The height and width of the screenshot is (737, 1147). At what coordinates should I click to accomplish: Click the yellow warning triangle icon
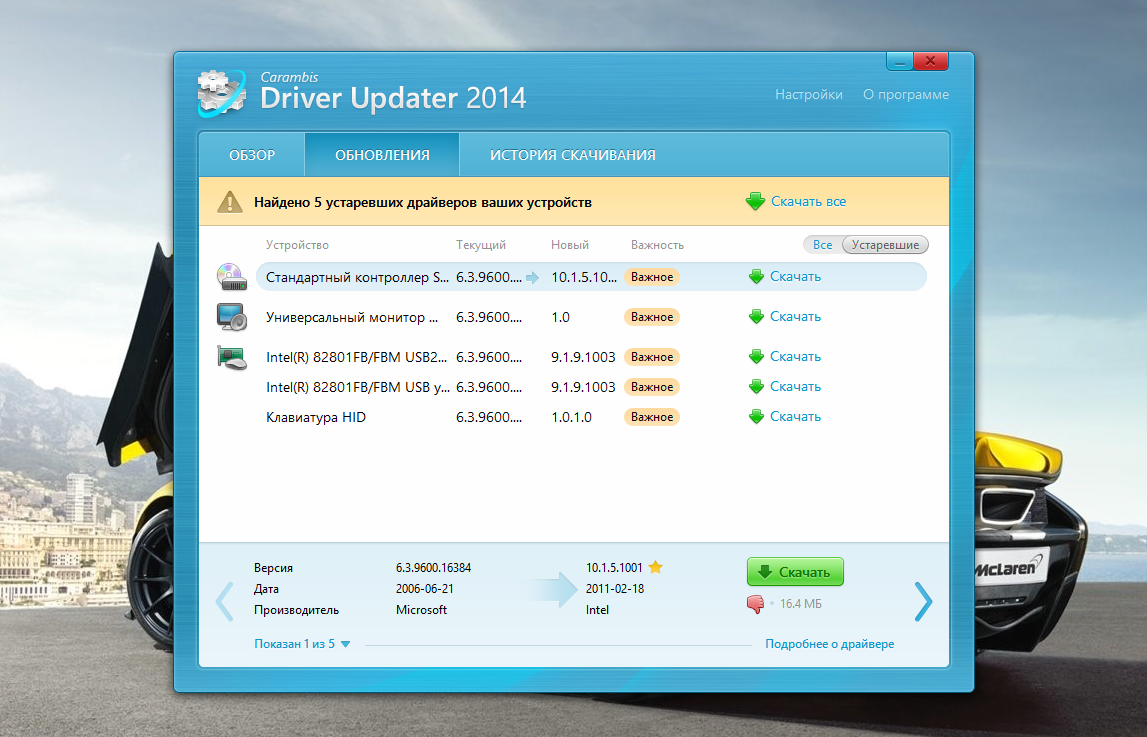pyautogui.click(x=231, y=202)
